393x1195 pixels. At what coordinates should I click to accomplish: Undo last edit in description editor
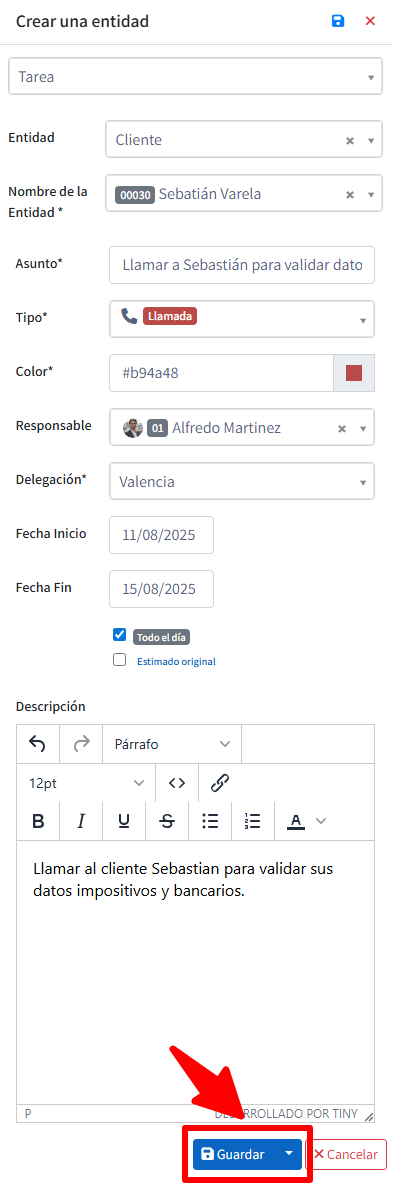tap(37, 743)
